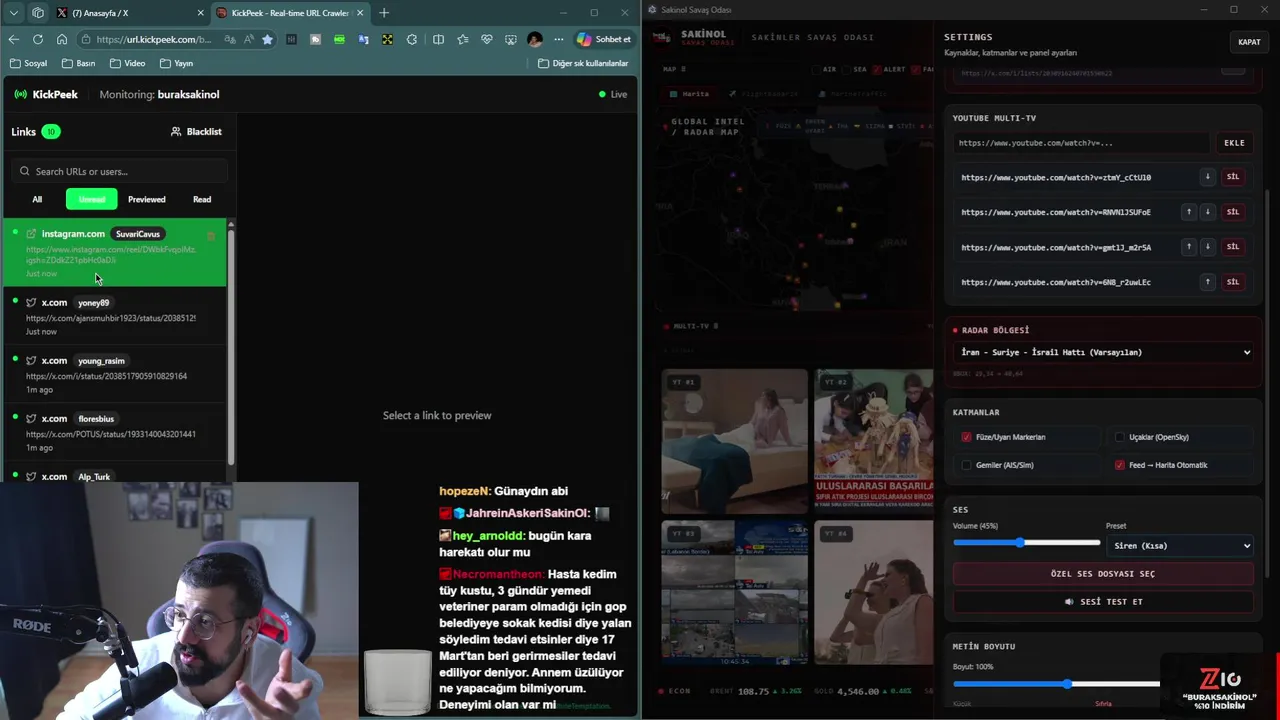Add YouTube URL with EKLE button
The image size is (1280, 720).
tap(1234, 143)
